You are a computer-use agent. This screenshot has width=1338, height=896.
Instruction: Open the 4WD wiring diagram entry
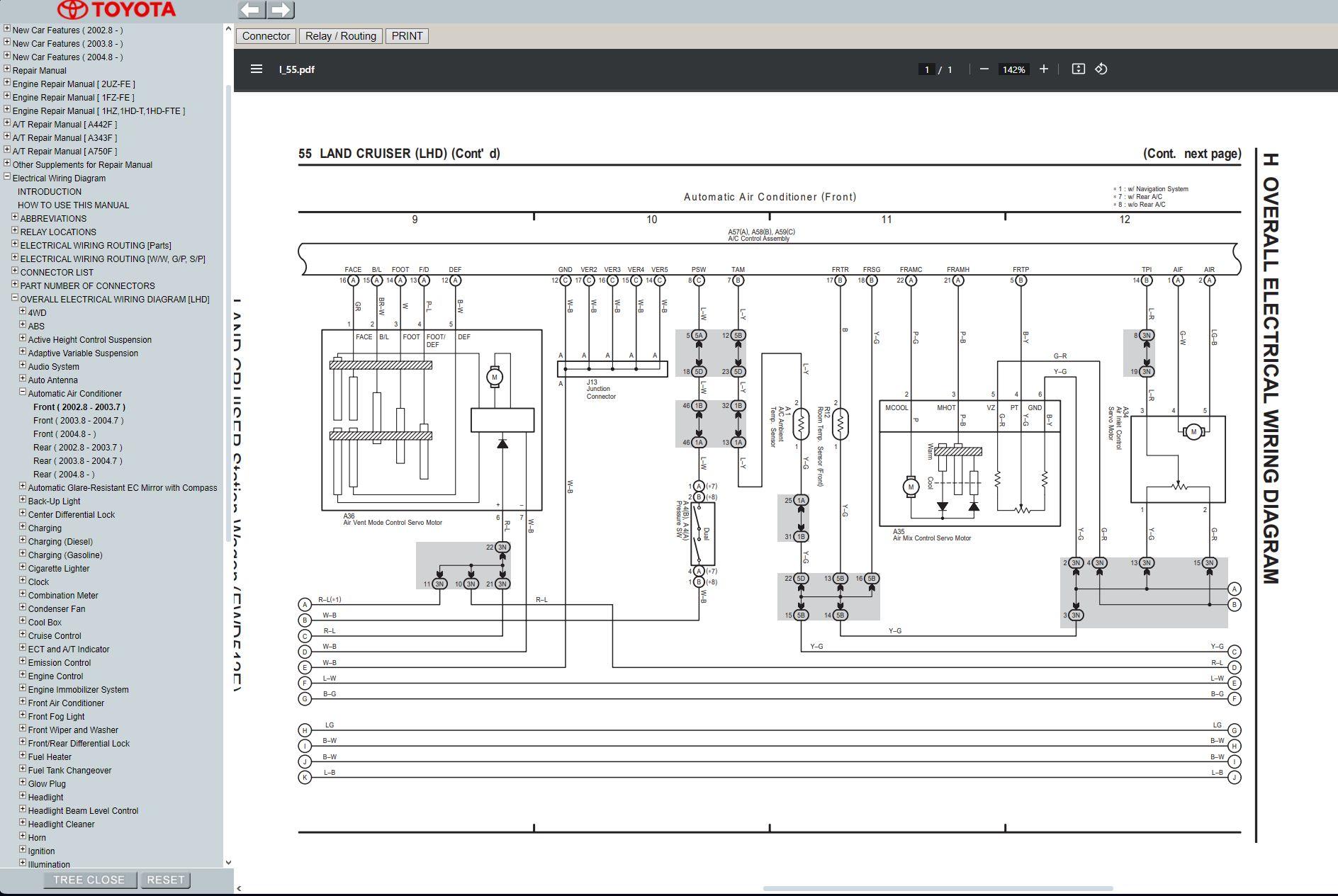(x=38, y=313)
